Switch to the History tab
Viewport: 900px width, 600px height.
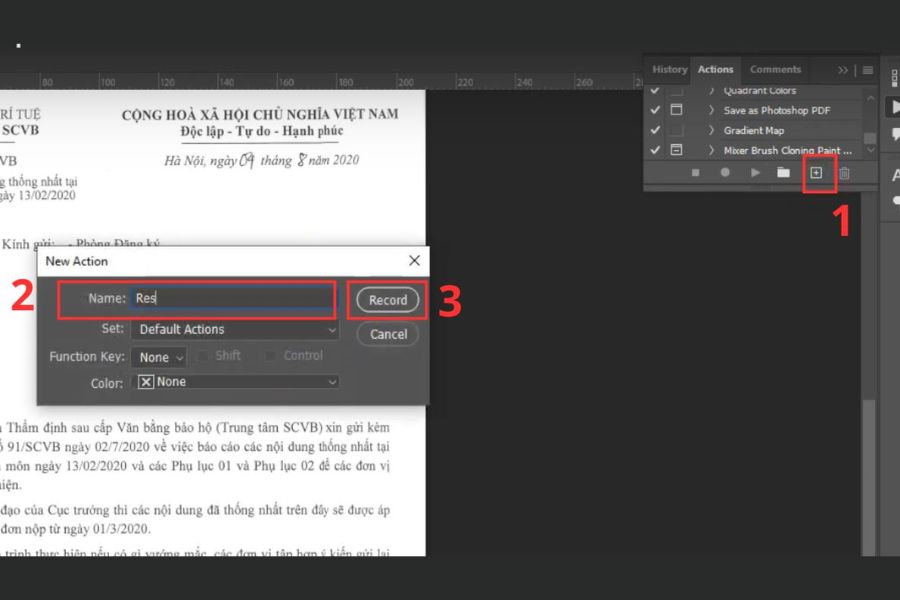click(x=669, y=70)
